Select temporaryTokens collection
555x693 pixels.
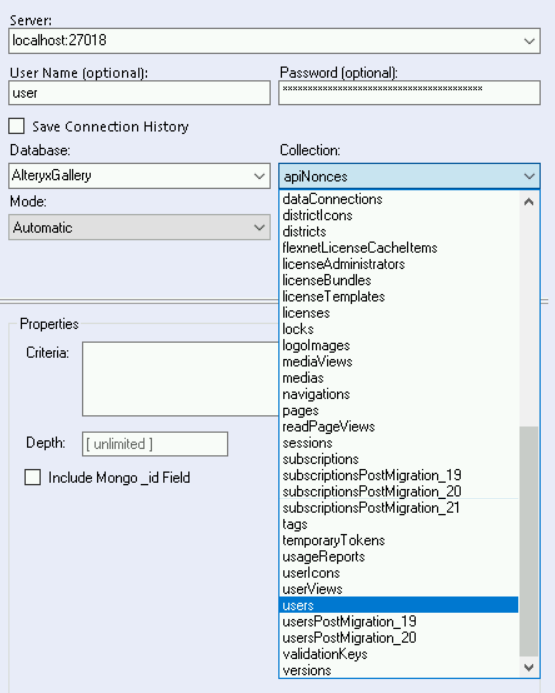pyautogui.click(x=399, y=541)
